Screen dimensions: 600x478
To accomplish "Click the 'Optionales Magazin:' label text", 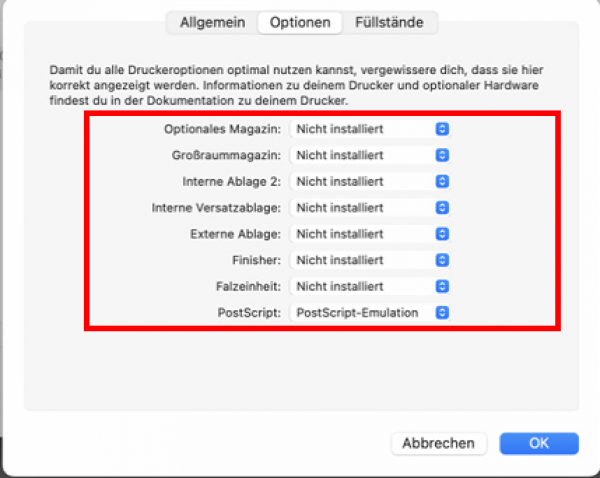I will click(222, 129).
